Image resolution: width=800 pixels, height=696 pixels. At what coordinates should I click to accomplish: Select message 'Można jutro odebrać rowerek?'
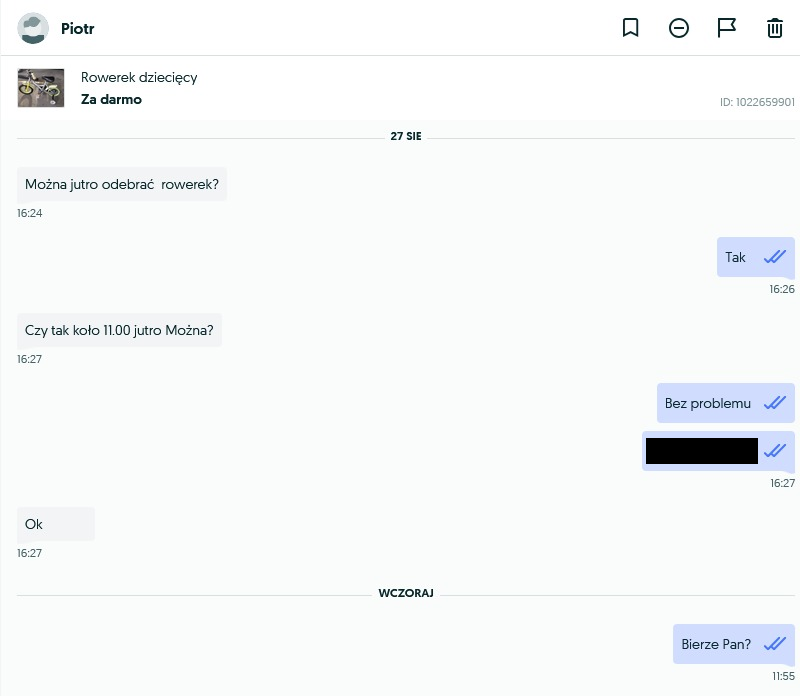(x=122, y=184)
